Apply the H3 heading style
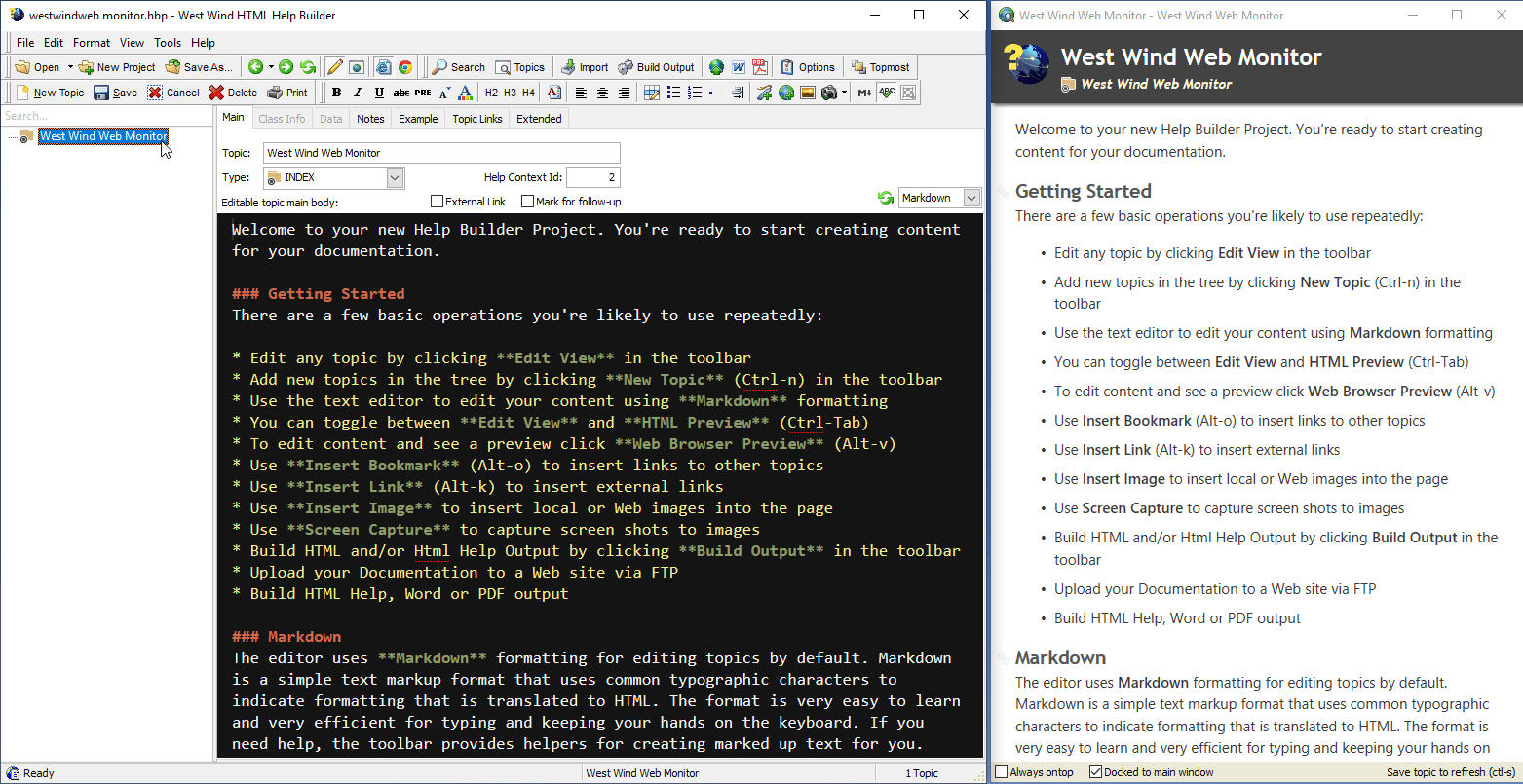 pyautogui.click(x=510, y=93)
